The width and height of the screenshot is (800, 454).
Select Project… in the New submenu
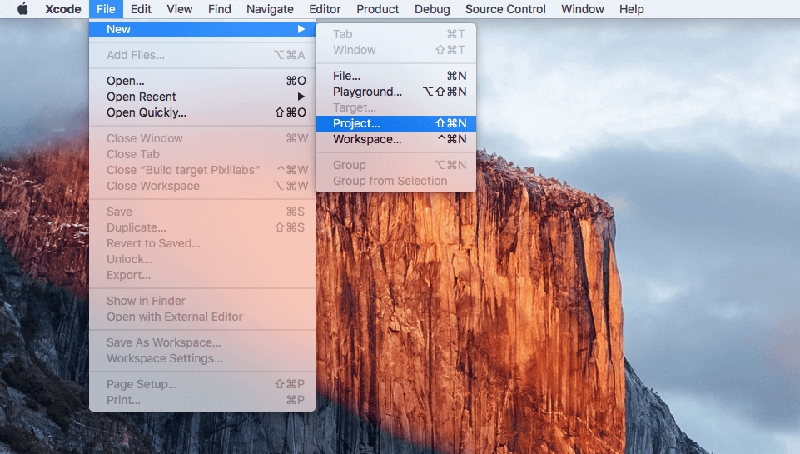click(x=356, y=123)
